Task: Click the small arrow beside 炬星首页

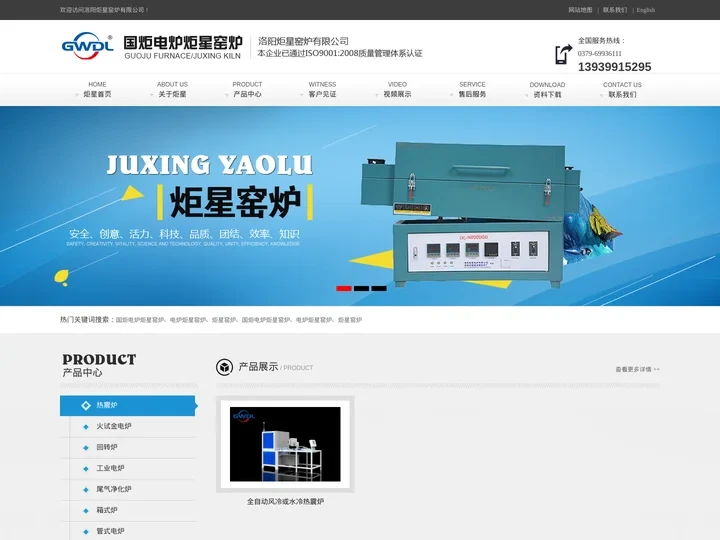Action: coord(77,95)
